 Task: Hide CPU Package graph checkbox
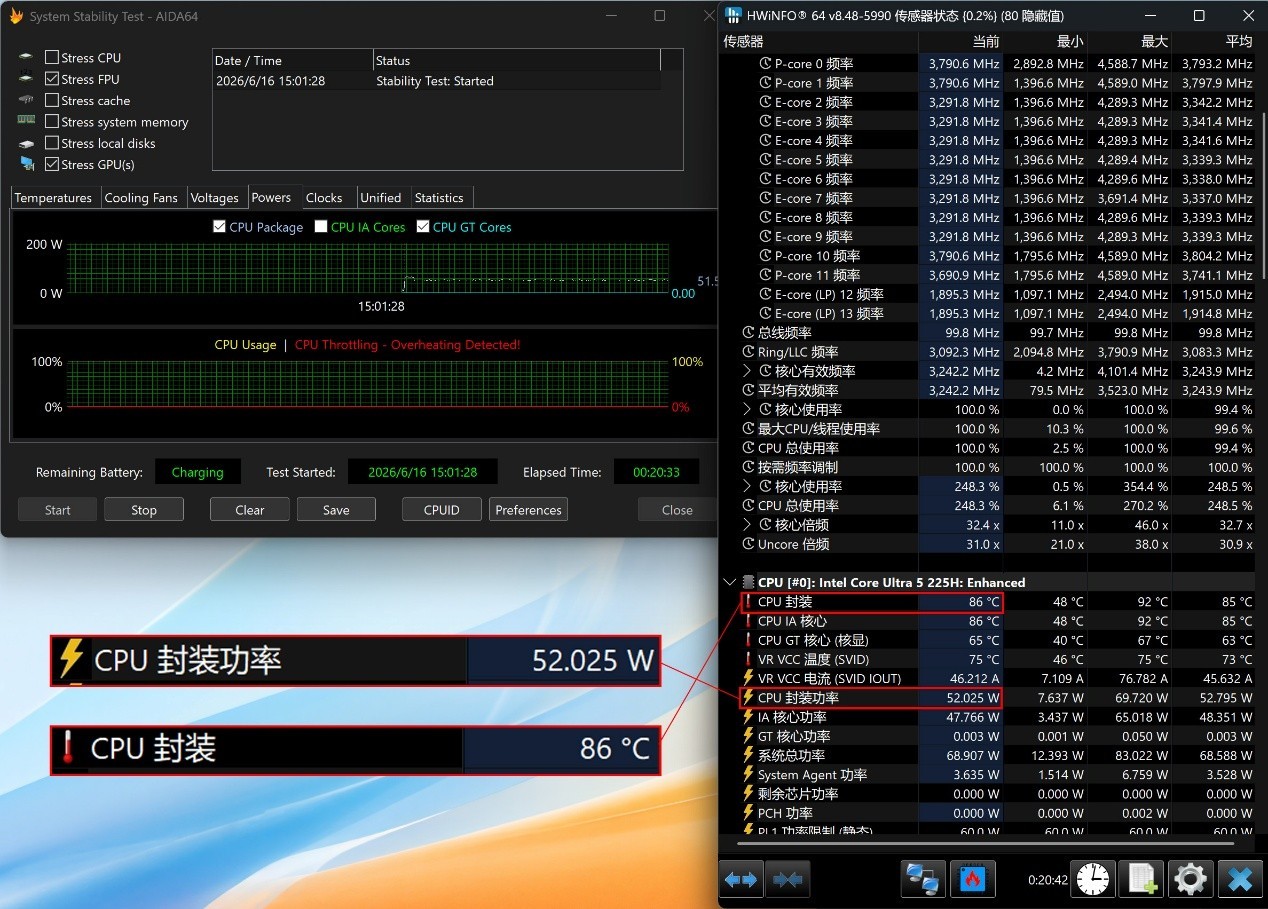coord(220,227)
